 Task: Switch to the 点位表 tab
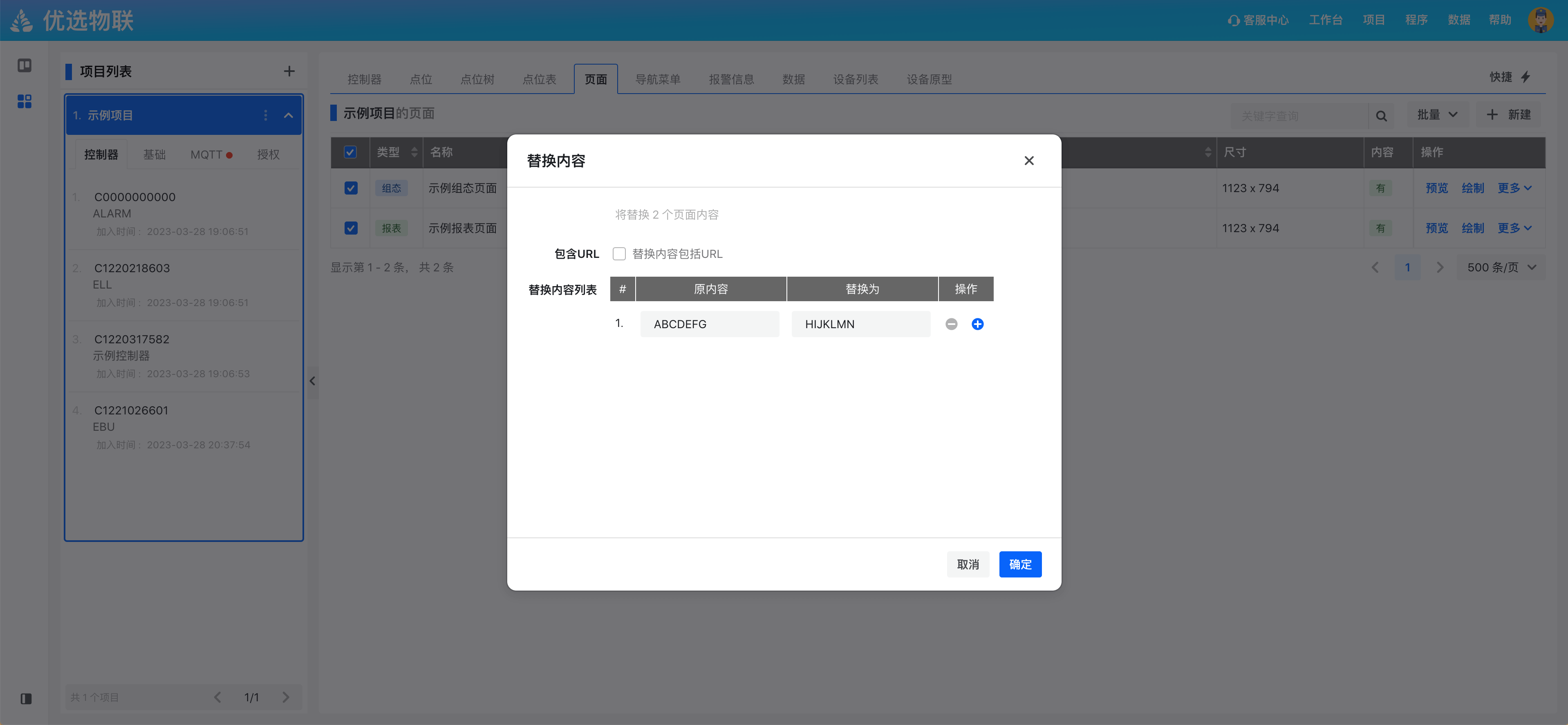click(539, 79)
